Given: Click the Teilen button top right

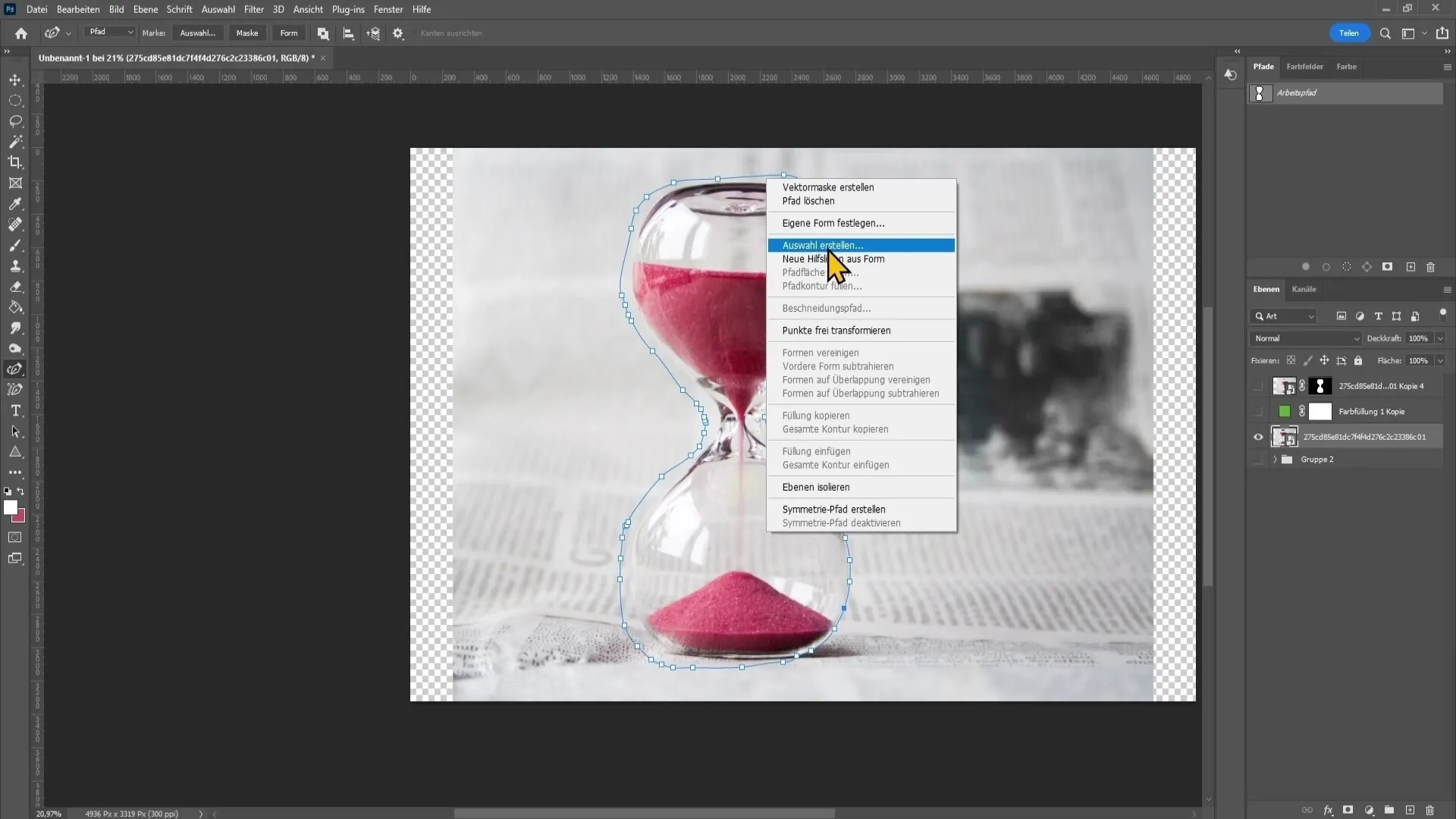Looking at the screenshot, I should tap(1349, 33).
